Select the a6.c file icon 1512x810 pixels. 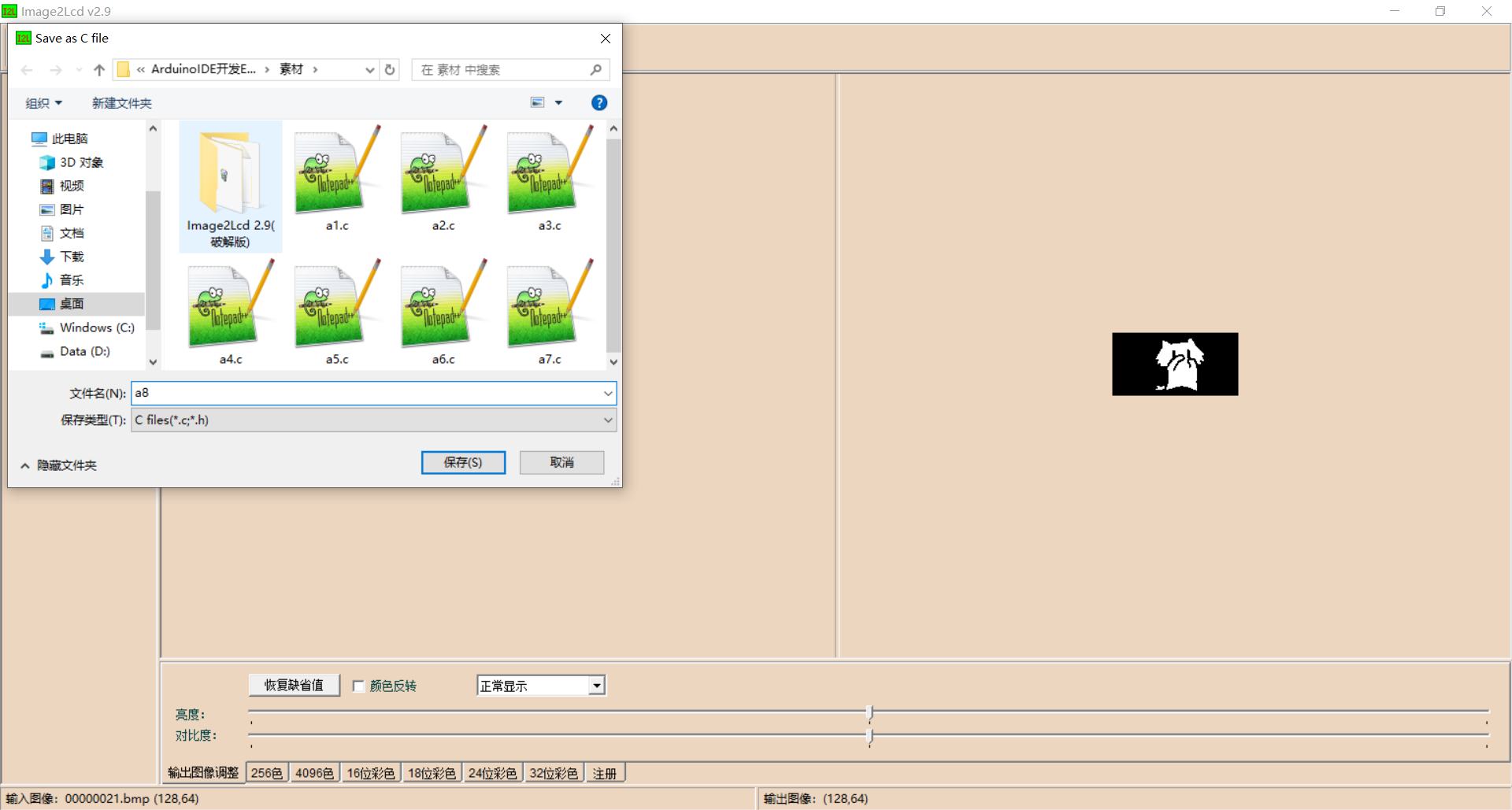pyautogui.click(x=443, y=305)
